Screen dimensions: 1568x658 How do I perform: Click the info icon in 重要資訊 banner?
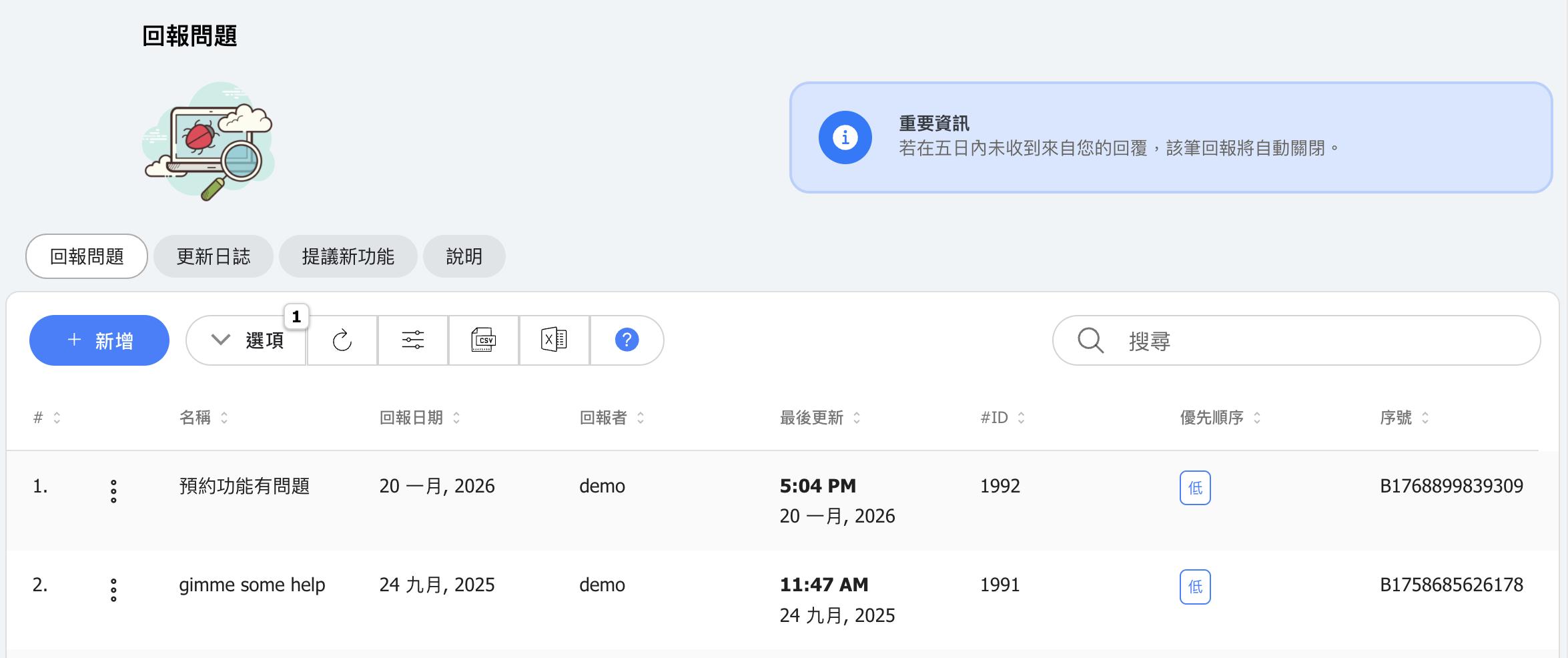[845, 137]
